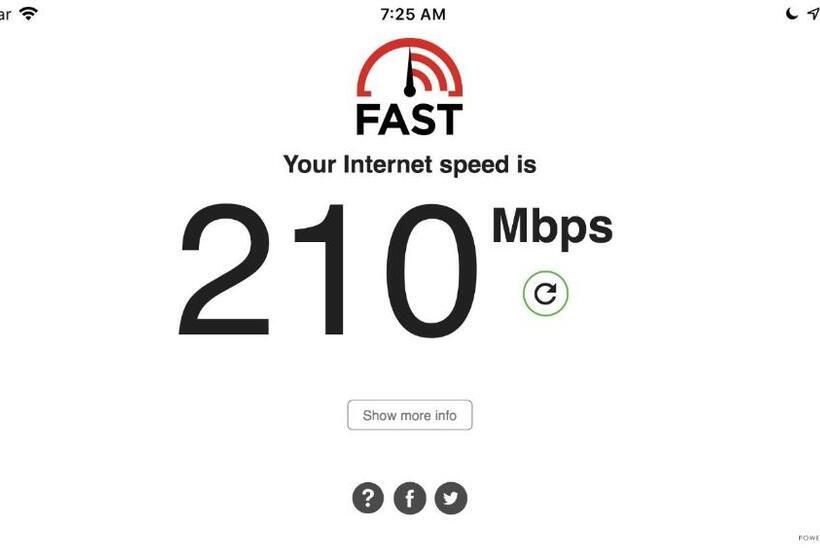The height and width of the screenshot is (560, 820).
Task: Click the red speedometer gauge graphic
Action: pyautogui.click(x=409, y=67)
